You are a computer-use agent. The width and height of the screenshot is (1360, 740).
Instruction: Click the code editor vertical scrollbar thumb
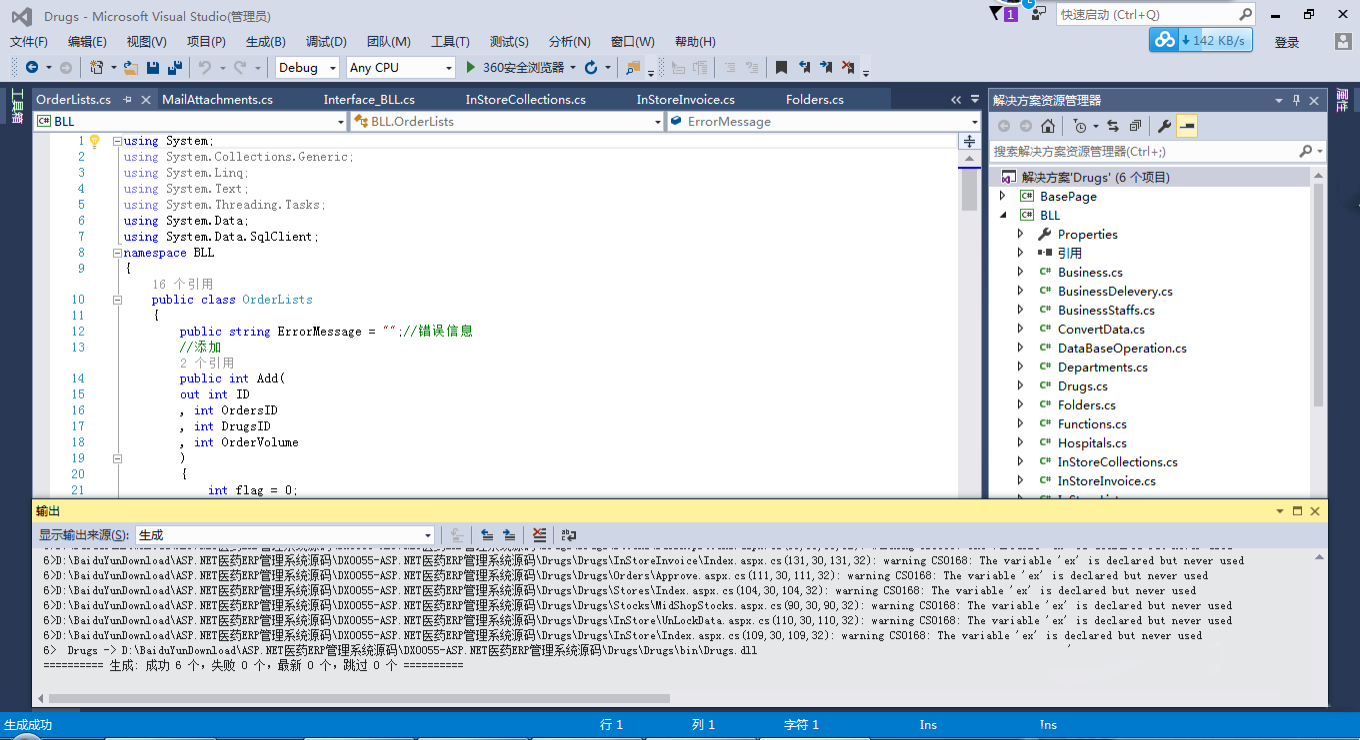click(x=969, y=189)
